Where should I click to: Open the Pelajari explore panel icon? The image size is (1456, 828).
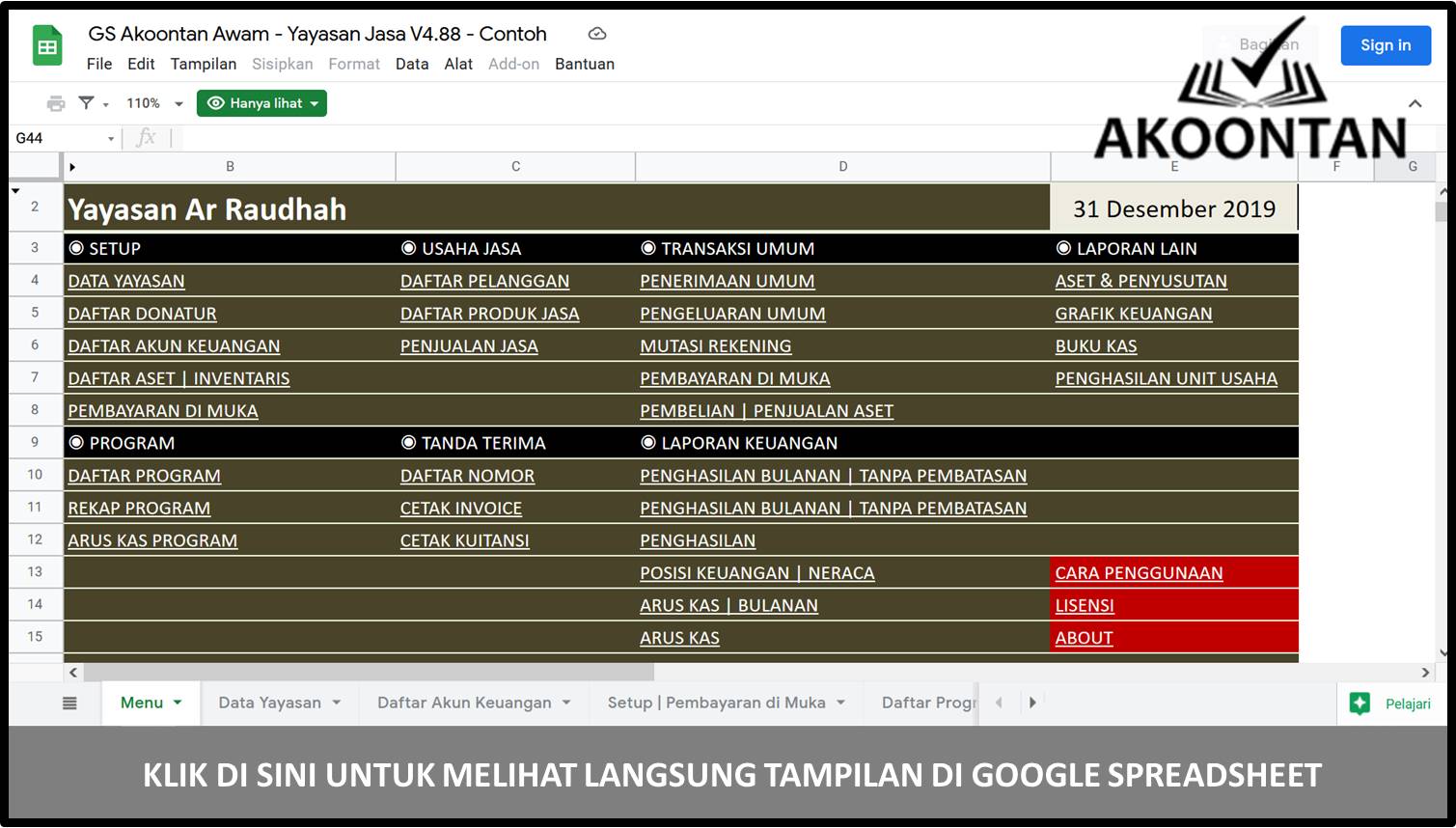(1361, 703)
